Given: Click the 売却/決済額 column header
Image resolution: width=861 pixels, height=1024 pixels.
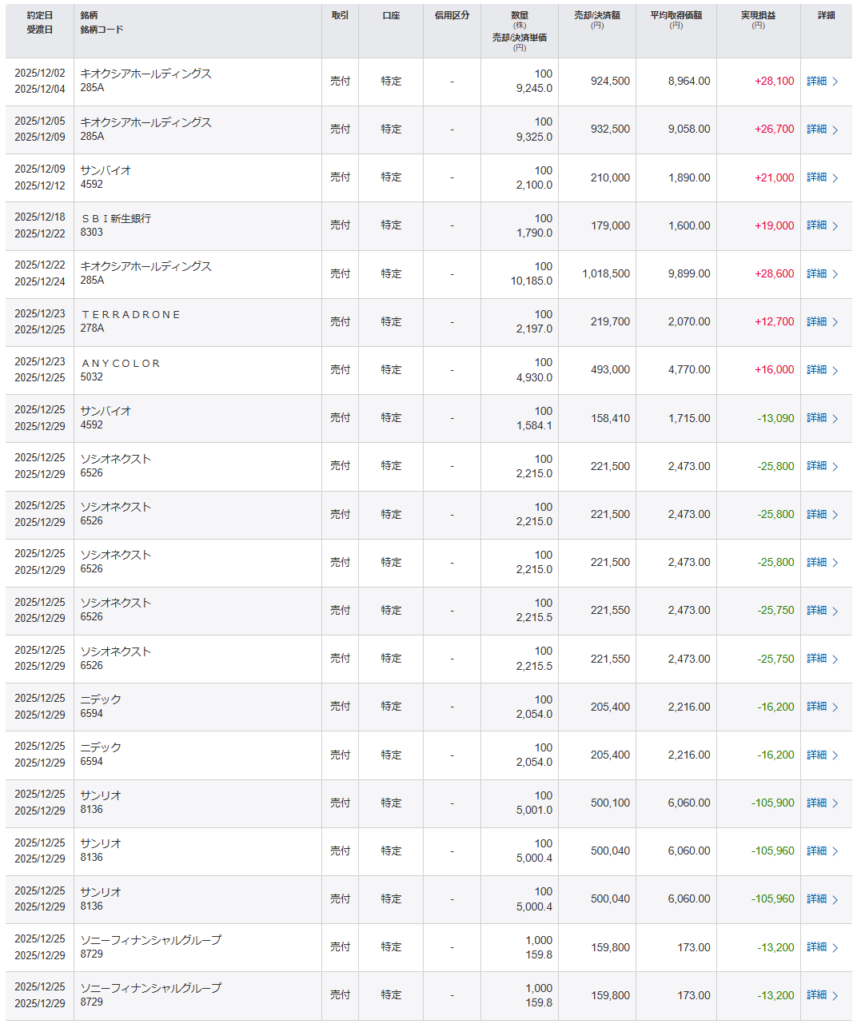Looking at the screenshot, I should 596,20.
